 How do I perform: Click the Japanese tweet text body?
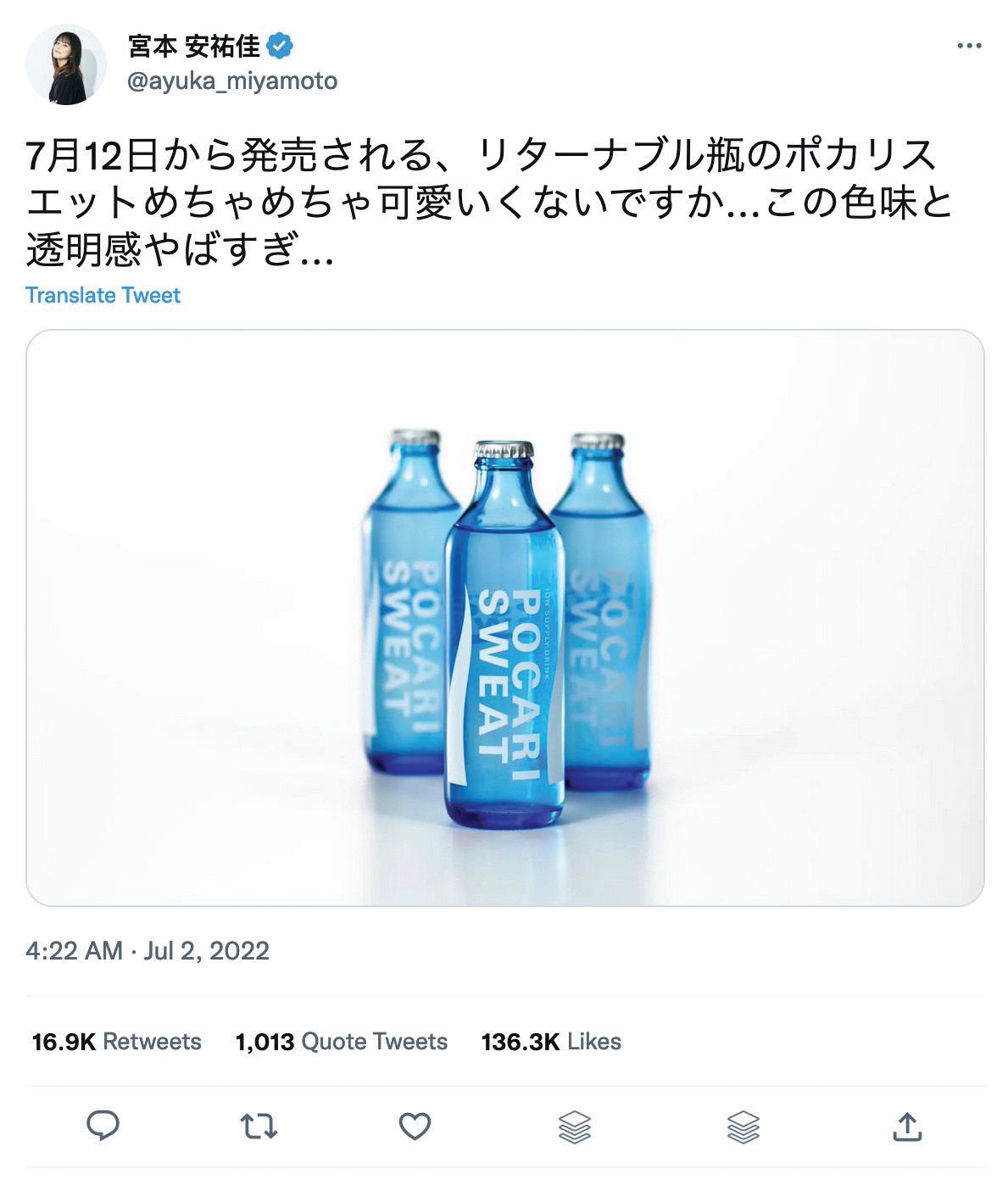click(483, 203)
